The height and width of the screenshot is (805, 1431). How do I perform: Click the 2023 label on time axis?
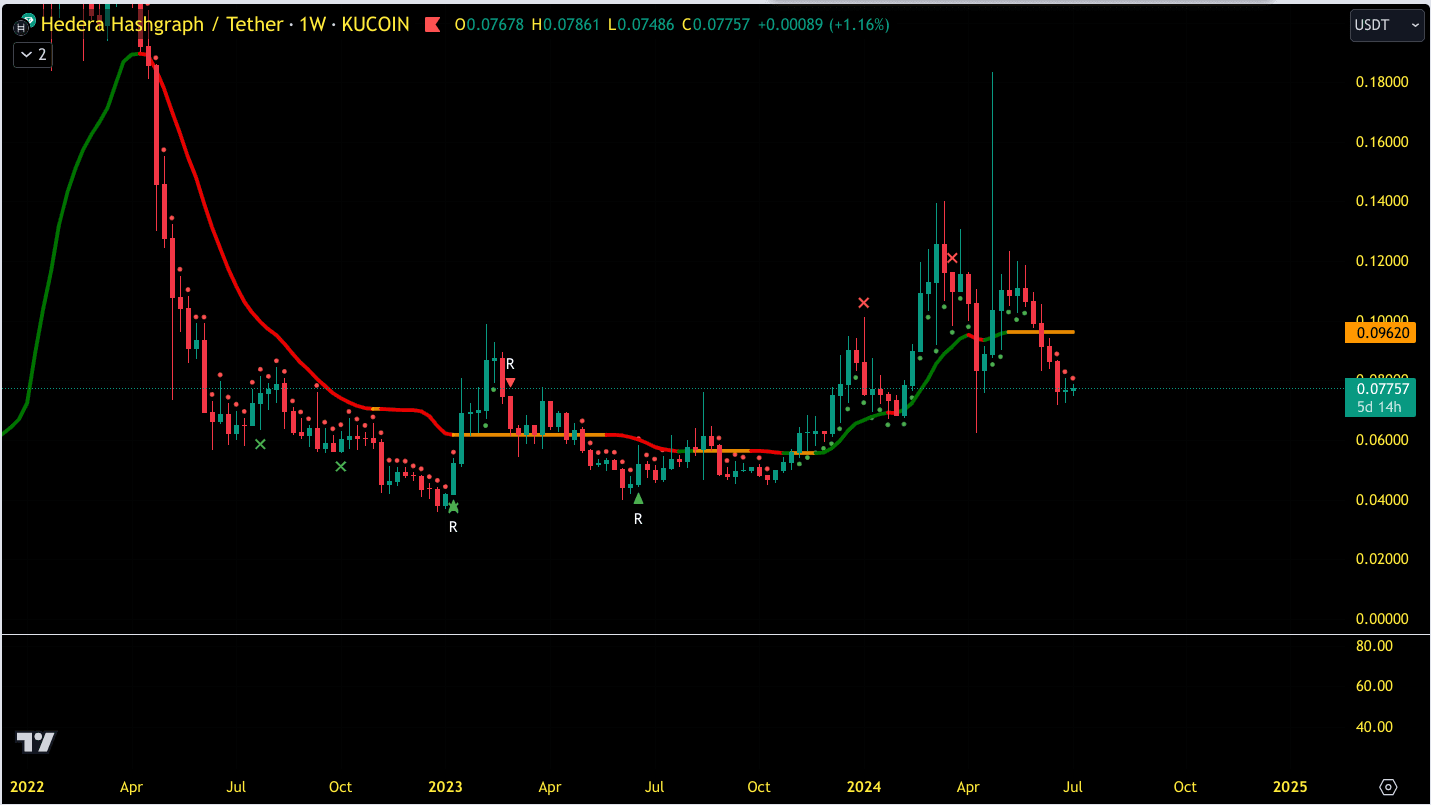coord(446,787)
